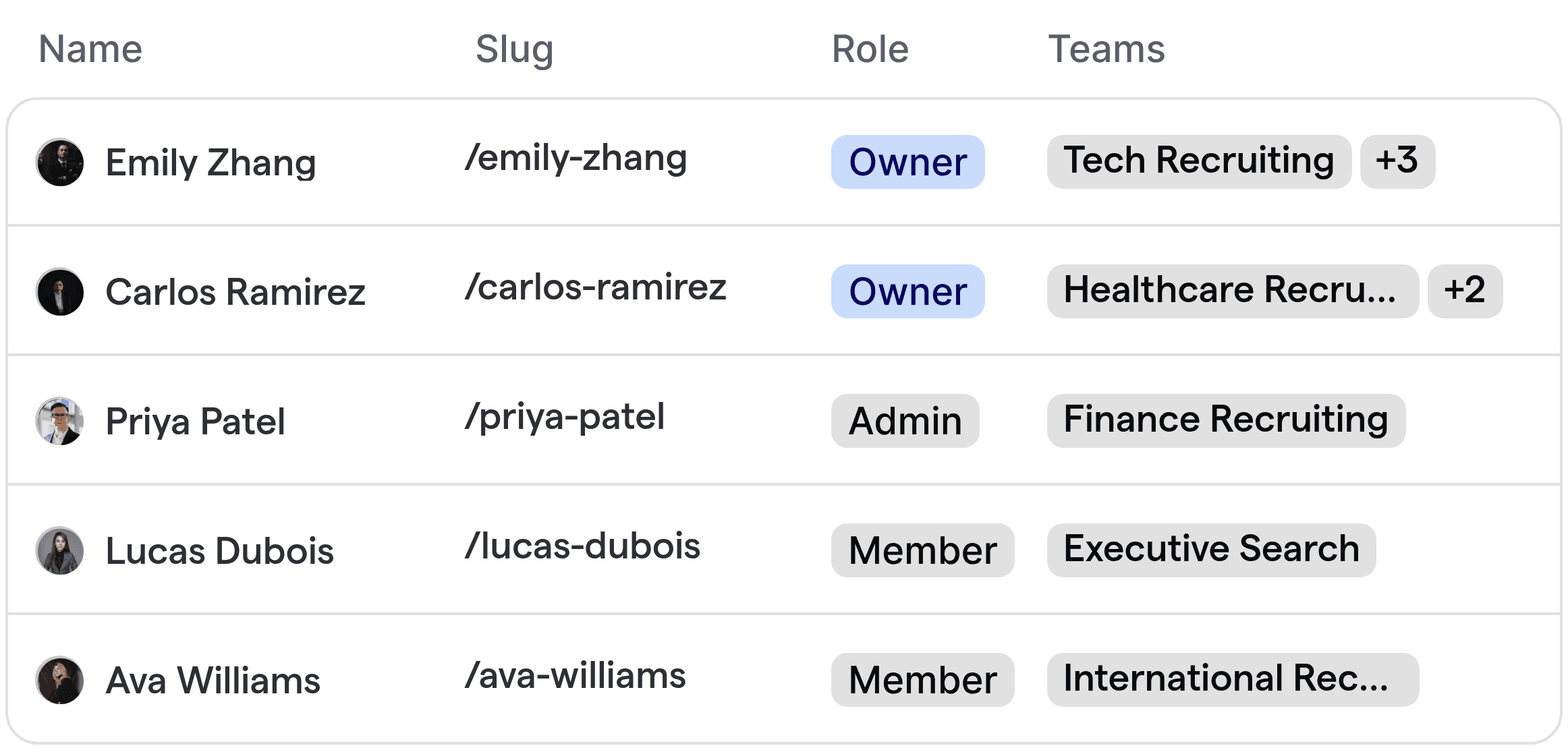The height and width of the screenshot is (750, 1568).
Task: Click the Role column header
Action: (870, 49)
